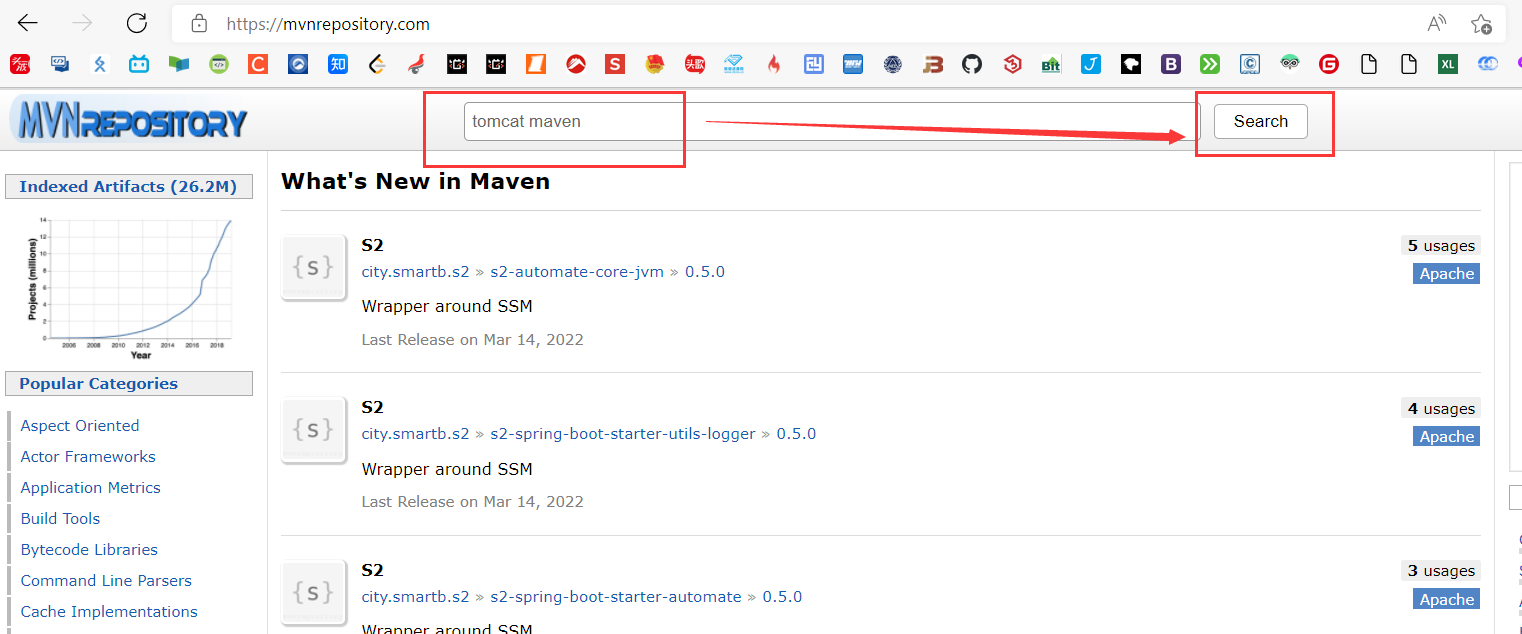
Task: Open the red S bookmark icon
Action: click(x=615, y=64)
